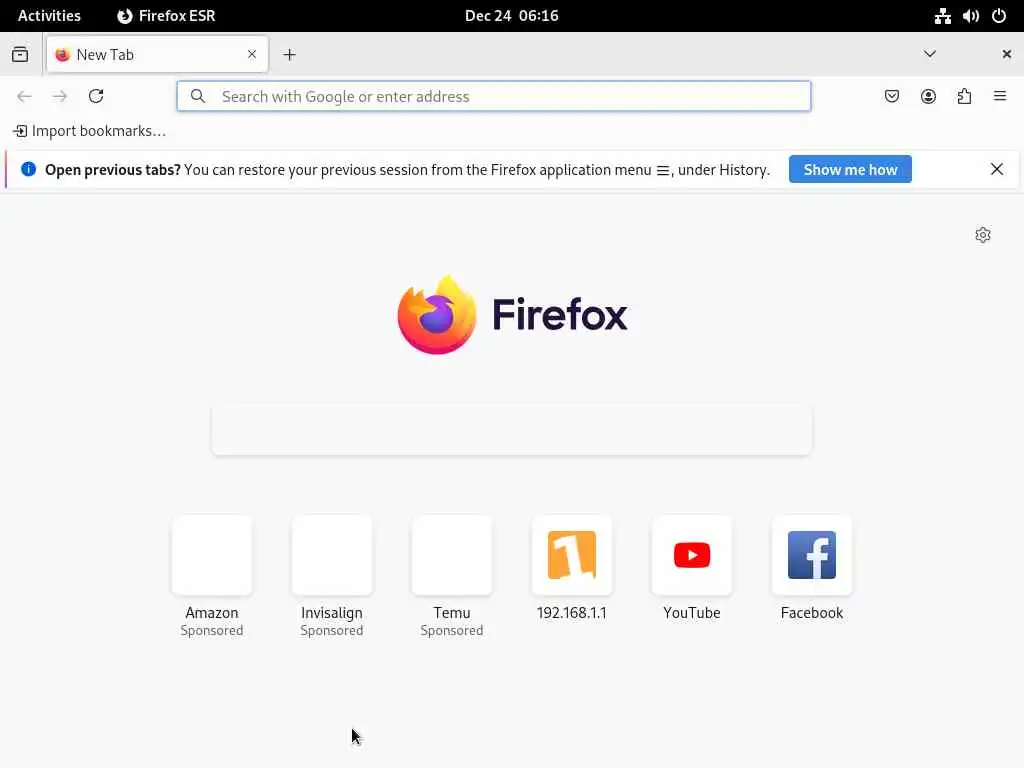The height and width of the screenshot is (768, 1024).
Task: Click the search magnifier icon in address bar
Action: [x=198, y=97]
